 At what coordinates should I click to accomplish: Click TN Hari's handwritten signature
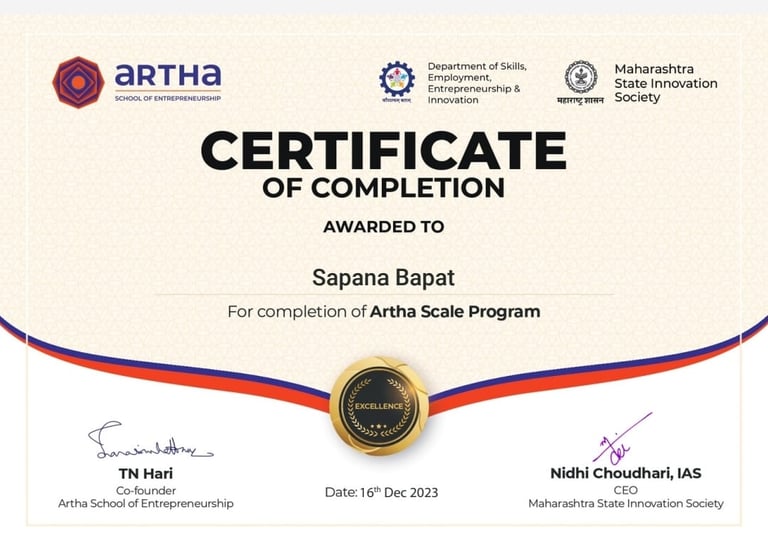(150, 441)
